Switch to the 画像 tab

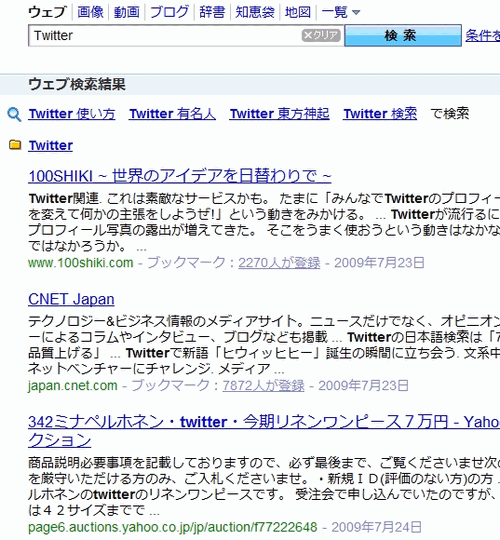[x=90, y=12]
